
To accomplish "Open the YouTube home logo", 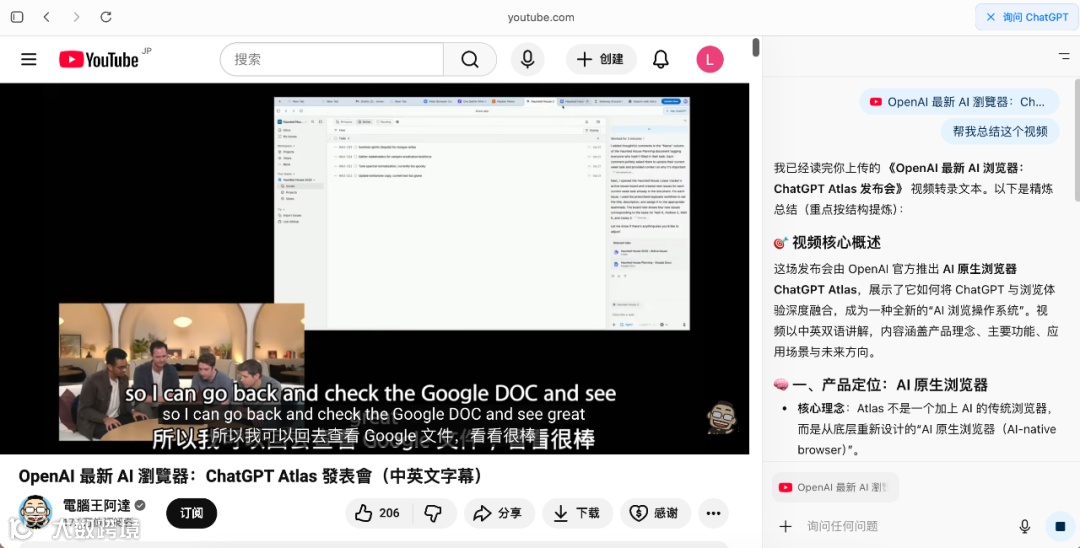I will click(x=99, y=59).
